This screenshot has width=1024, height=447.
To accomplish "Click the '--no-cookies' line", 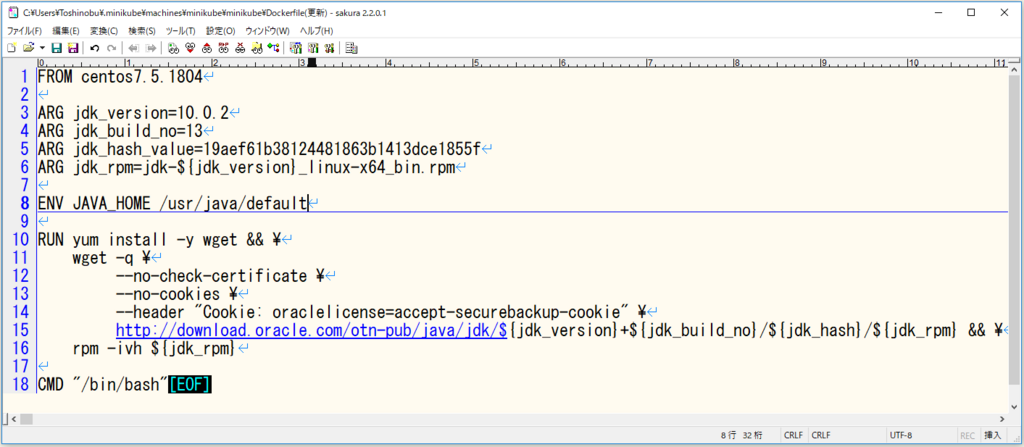I will [x=176, y=294].
